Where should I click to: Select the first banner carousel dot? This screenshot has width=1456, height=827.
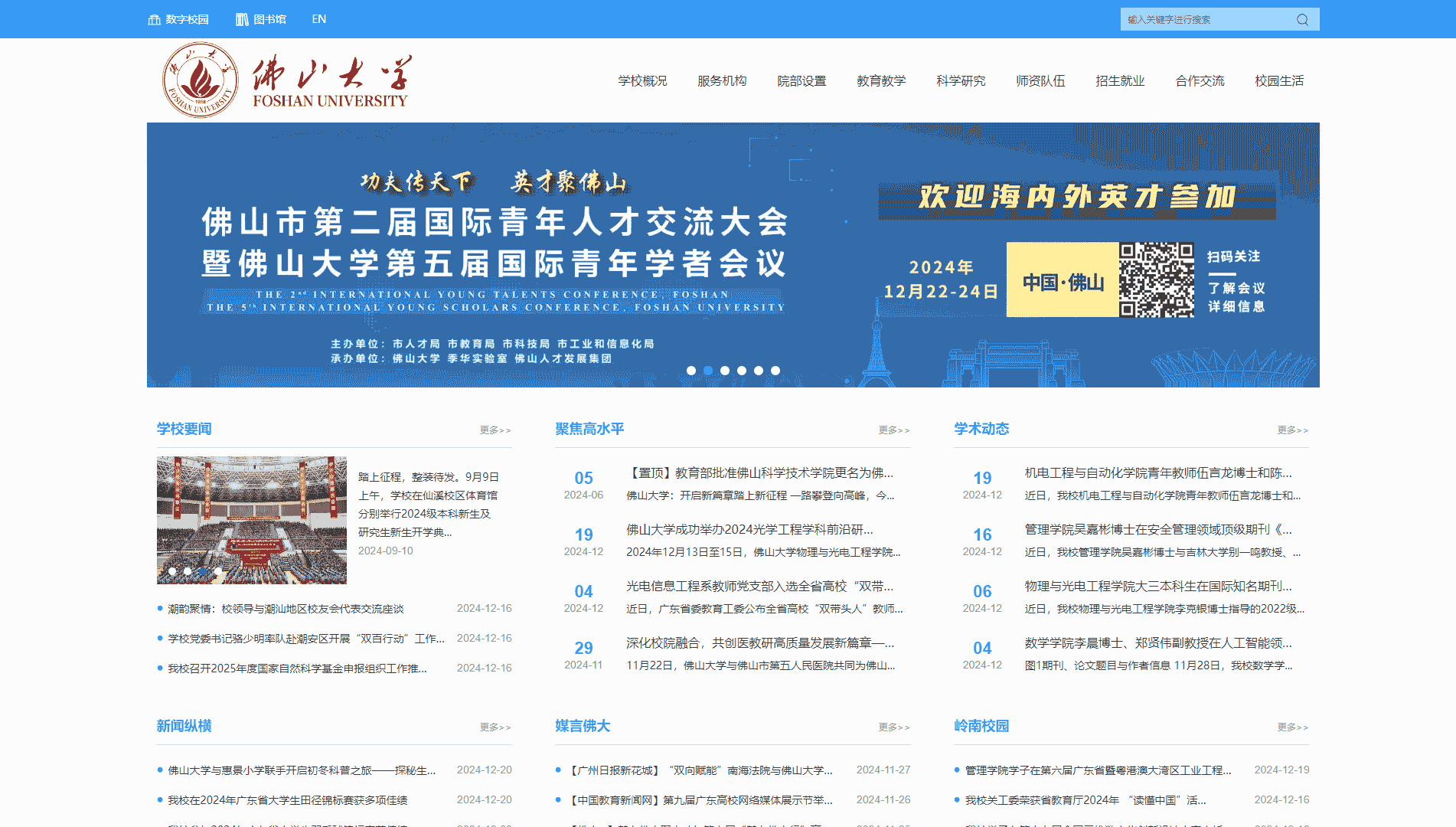[691, 371]
